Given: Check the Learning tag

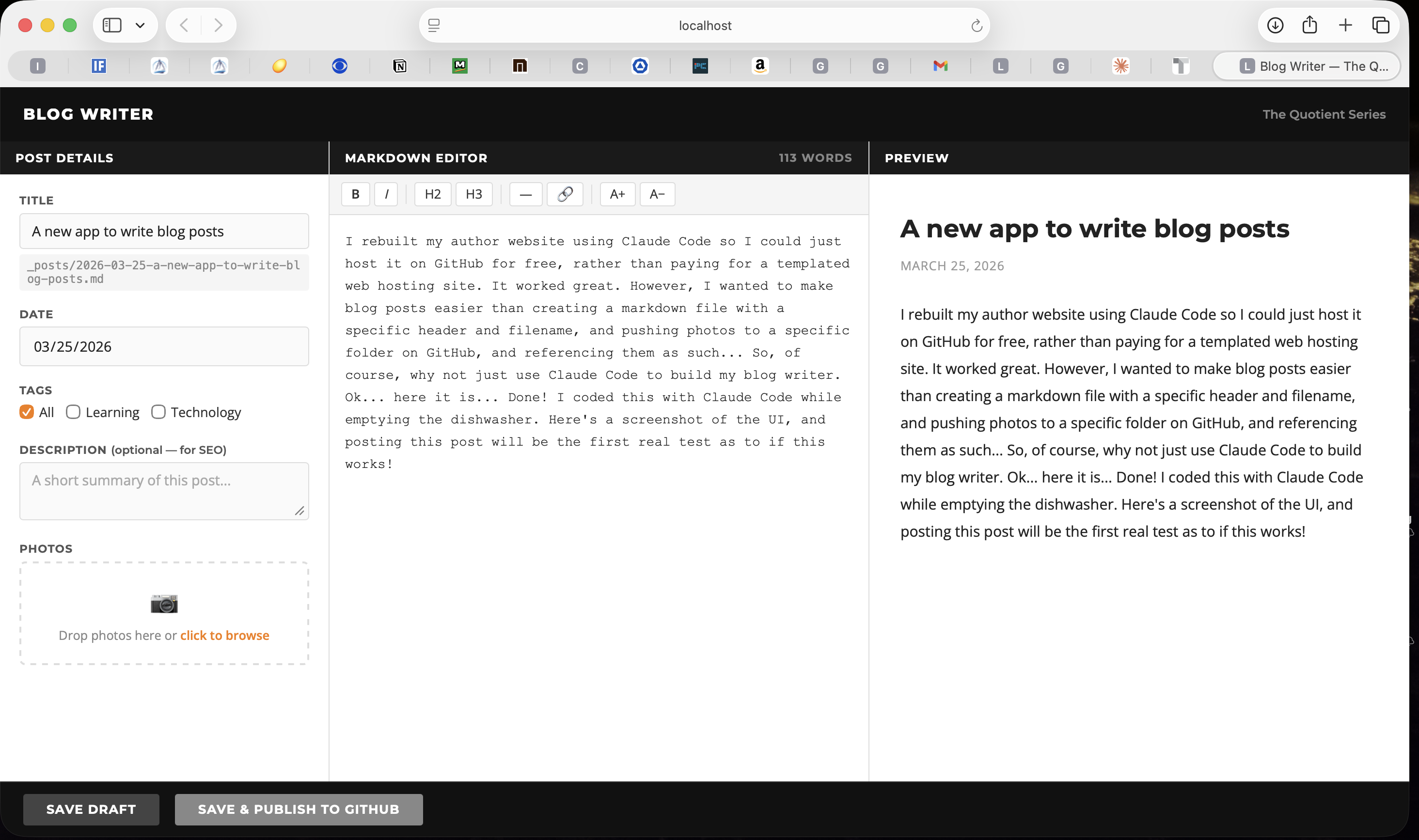Looking at the screenshot, I should coord(73,411).
